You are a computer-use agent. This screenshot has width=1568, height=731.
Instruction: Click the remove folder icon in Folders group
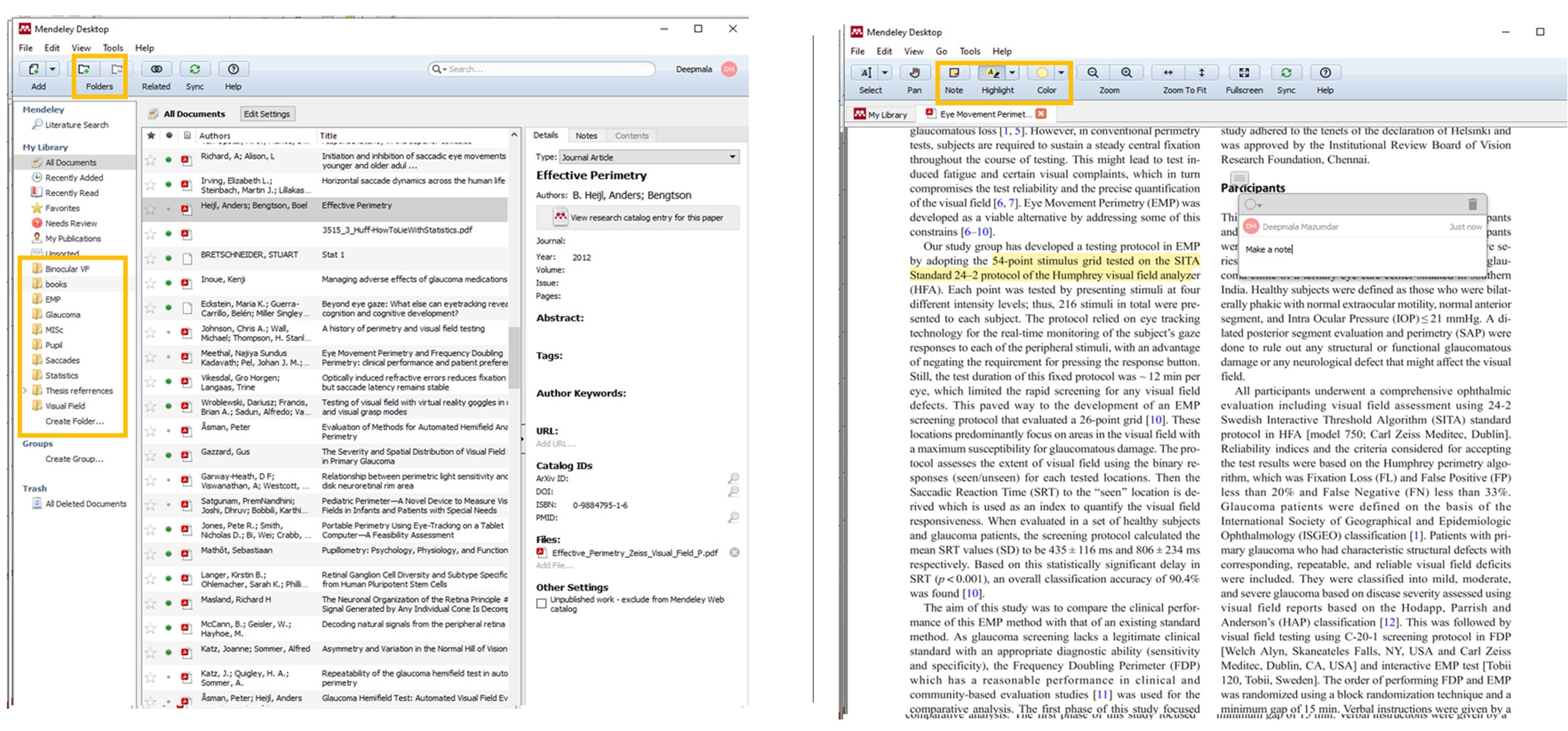[116, 70]
